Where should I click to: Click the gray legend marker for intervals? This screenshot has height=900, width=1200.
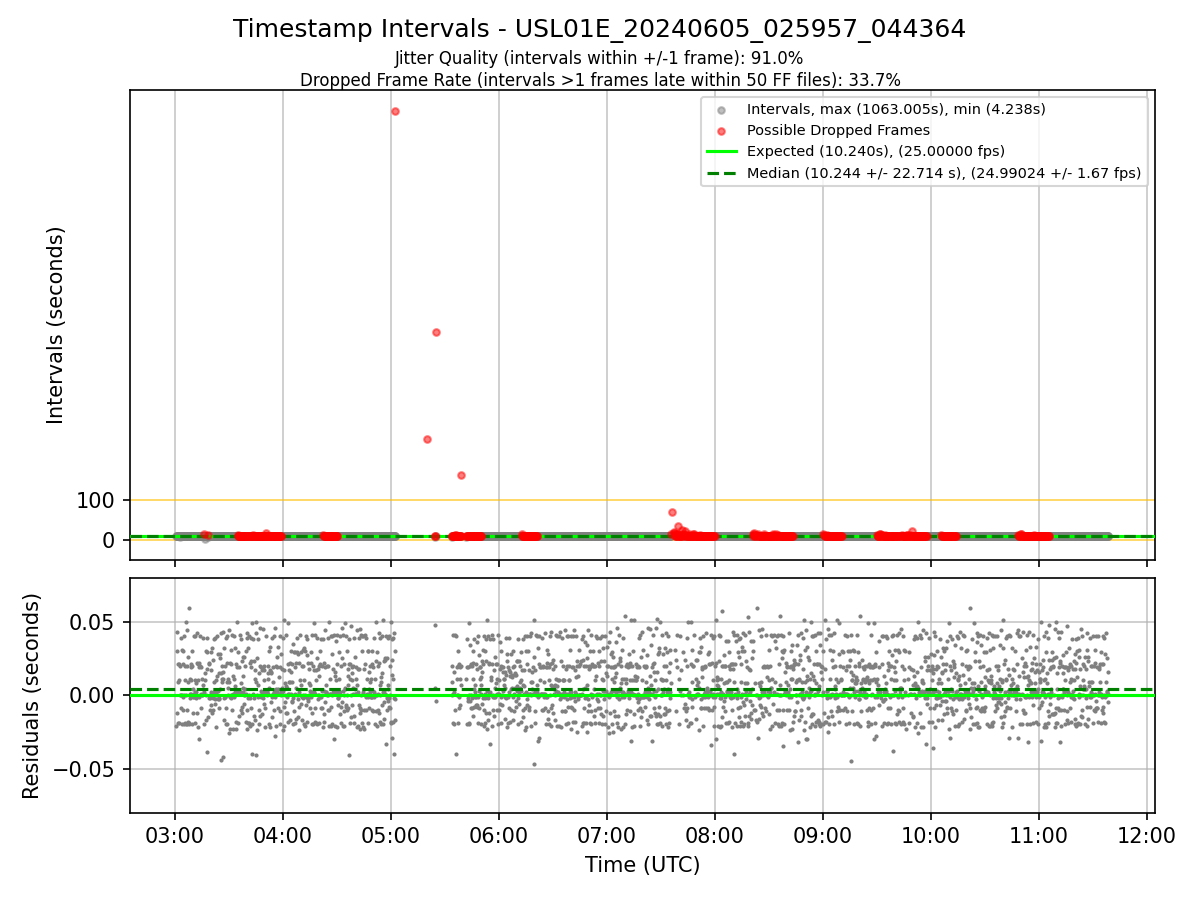pos(722,110)
